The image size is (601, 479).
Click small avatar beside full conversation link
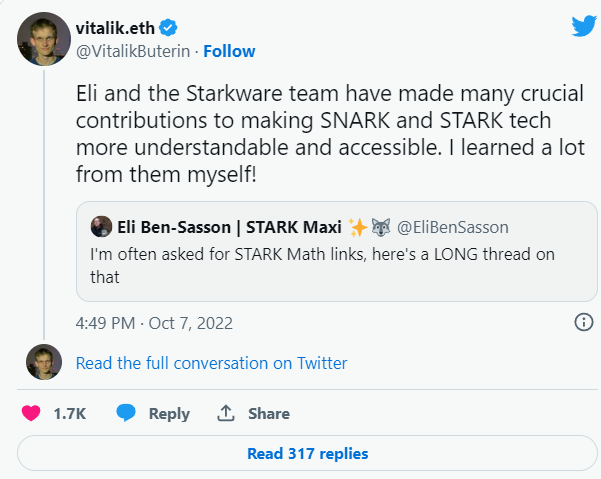pos(44,362)
